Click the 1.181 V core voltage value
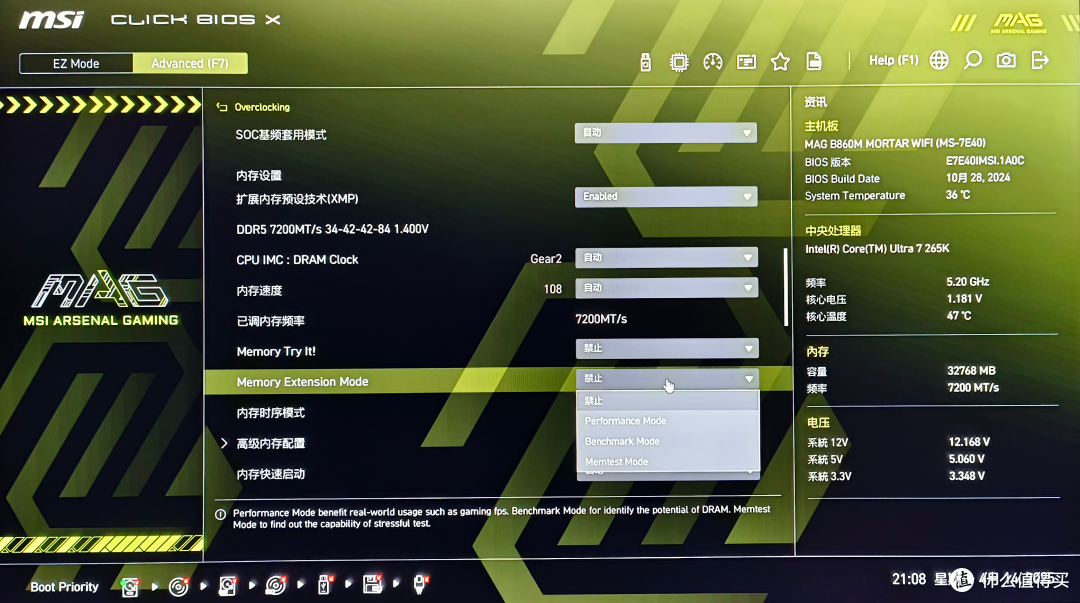1080x603 pixels. (964, 299)
